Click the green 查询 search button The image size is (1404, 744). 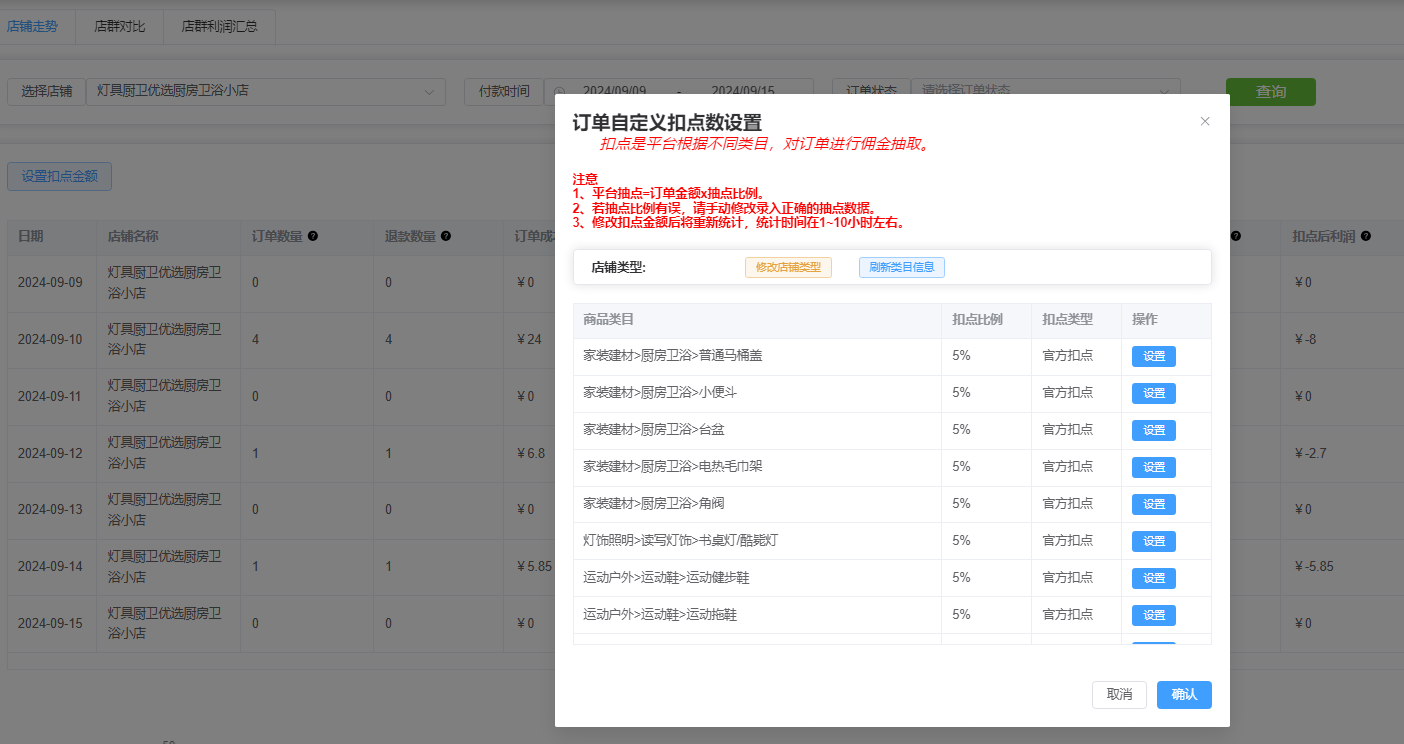[x=1270, y=92]
